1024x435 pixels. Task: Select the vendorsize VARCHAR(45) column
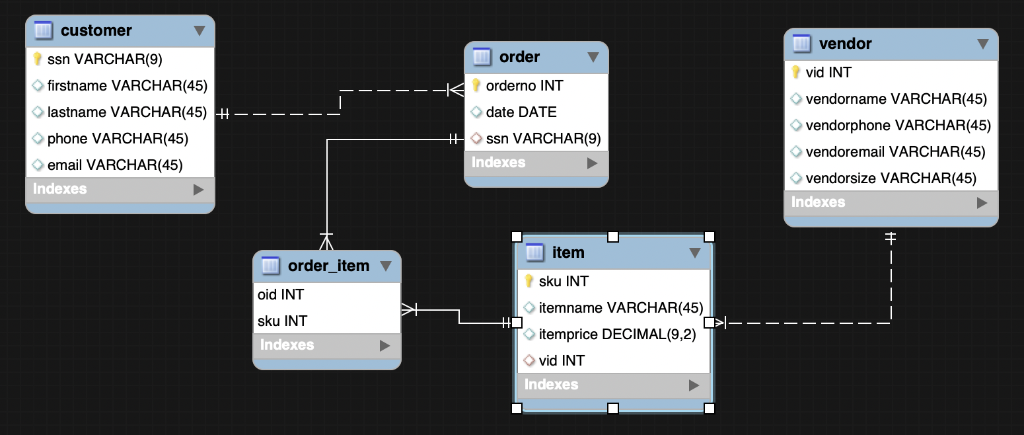pyautogui.click(x=891, y=178)
